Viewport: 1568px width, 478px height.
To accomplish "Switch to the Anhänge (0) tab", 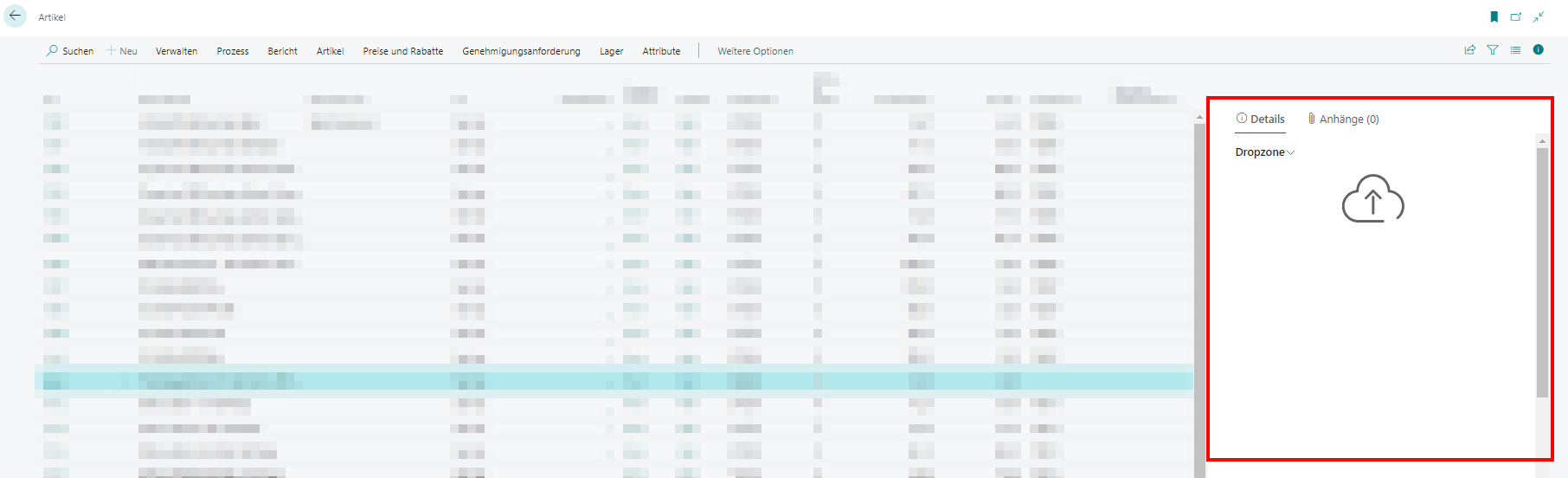I will (x=1343, y=119).
